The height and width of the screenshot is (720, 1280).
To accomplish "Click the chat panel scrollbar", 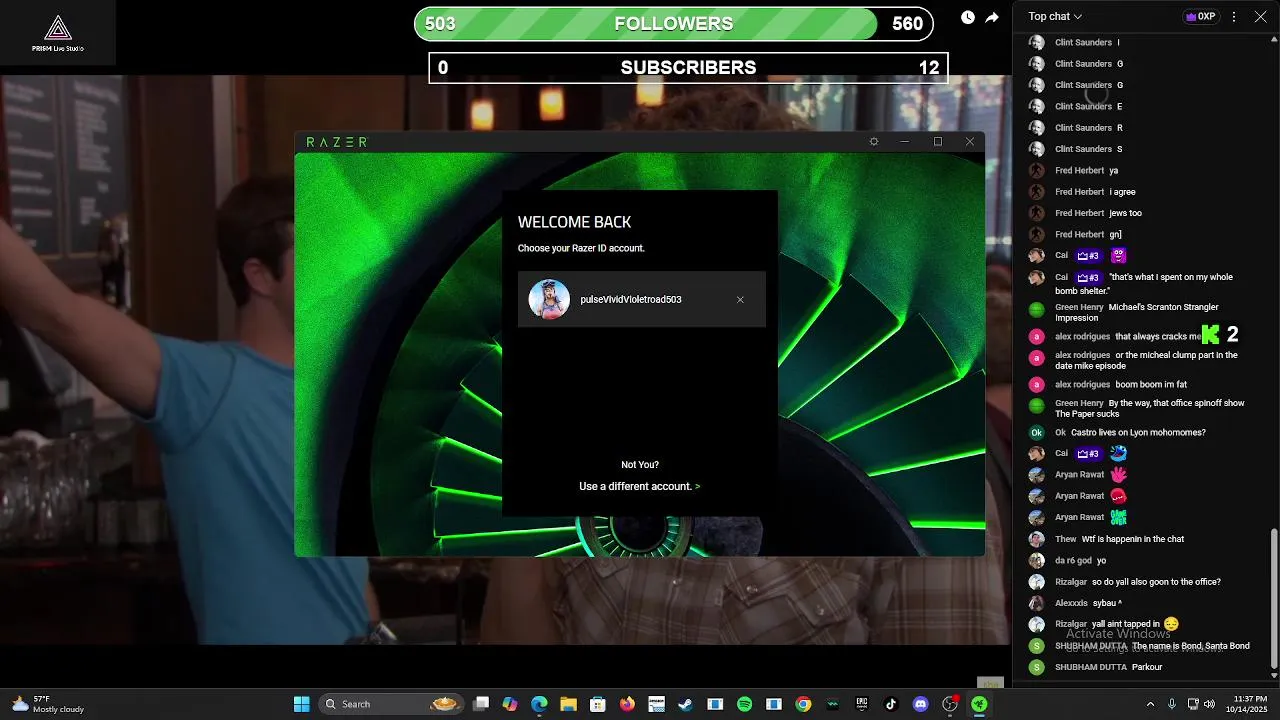I will click(1273, 600).
